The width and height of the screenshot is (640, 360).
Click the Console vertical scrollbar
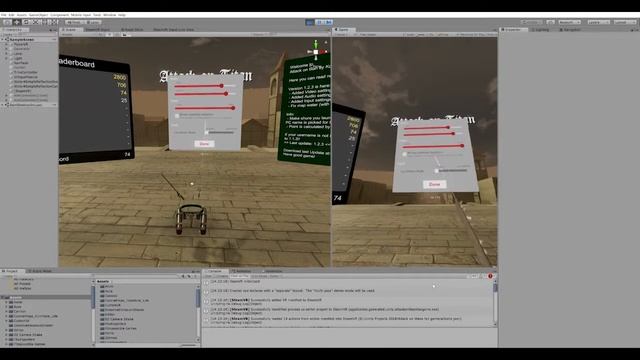(495, 302)
